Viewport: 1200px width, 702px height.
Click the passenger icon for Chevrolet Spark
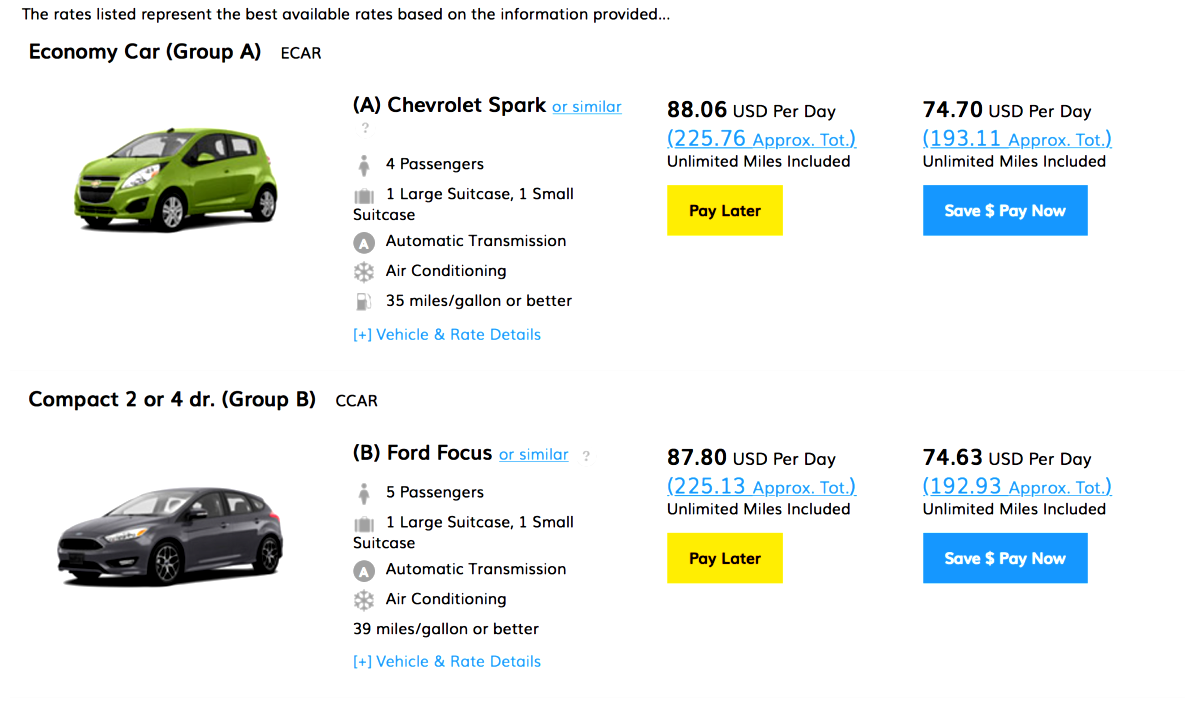coord(364,163)
